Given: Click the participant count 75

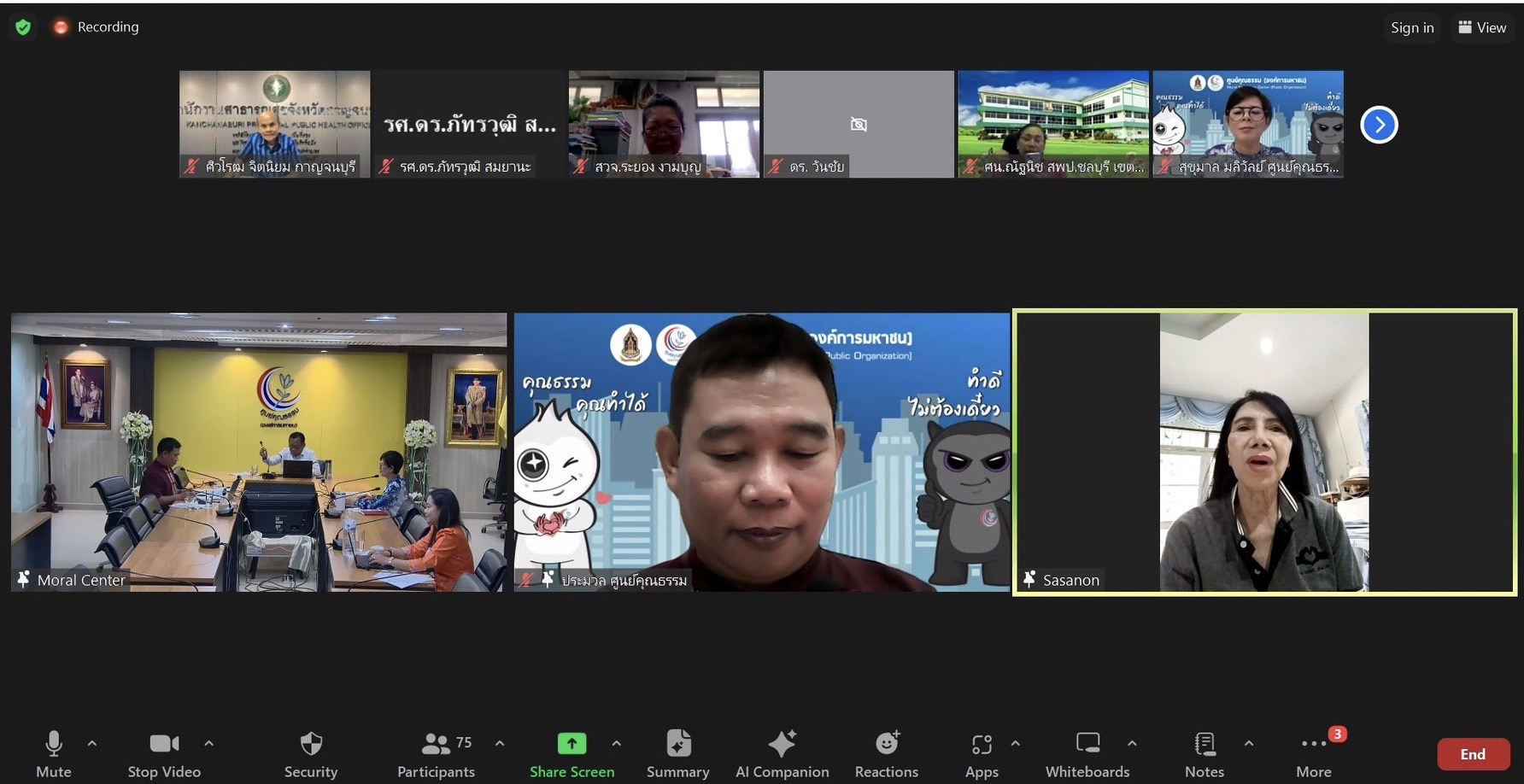Looking at the screenshot, I should click(464, 743).
